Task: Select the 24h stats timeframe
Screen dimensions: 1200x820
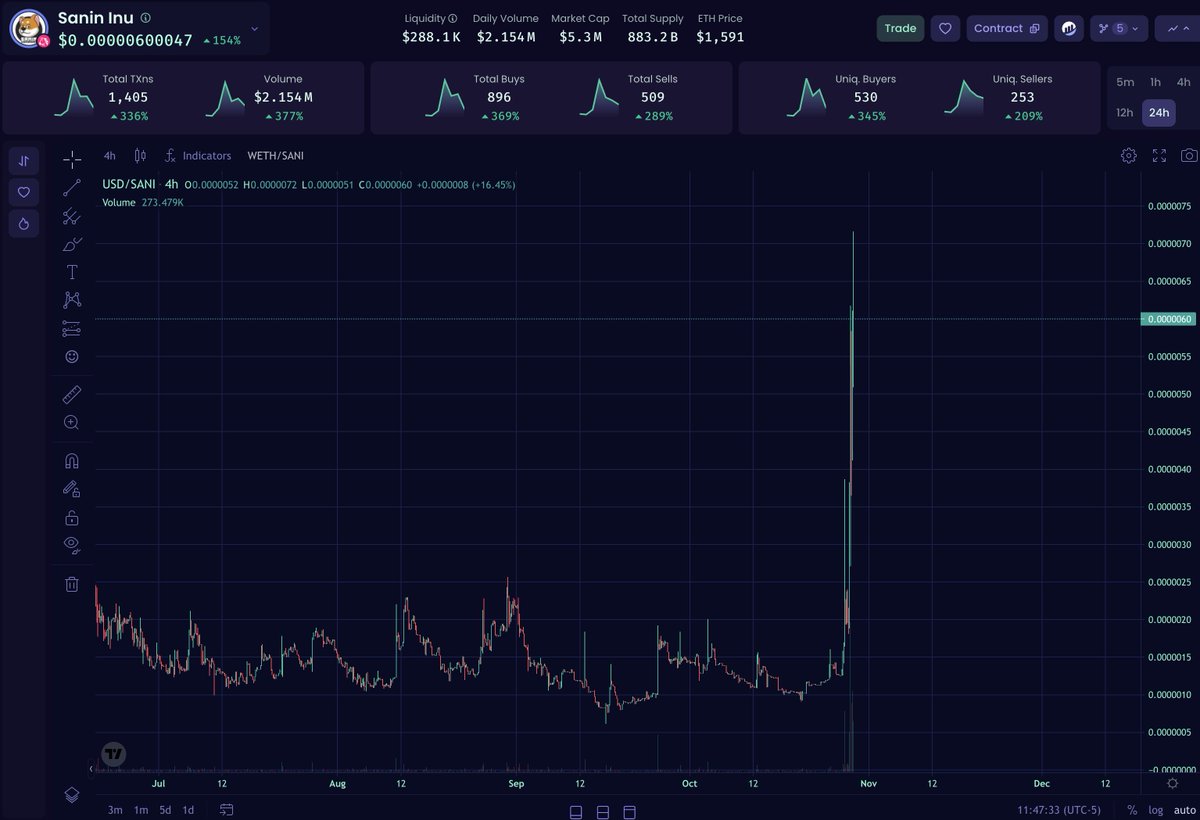Action: (1159, 112)
